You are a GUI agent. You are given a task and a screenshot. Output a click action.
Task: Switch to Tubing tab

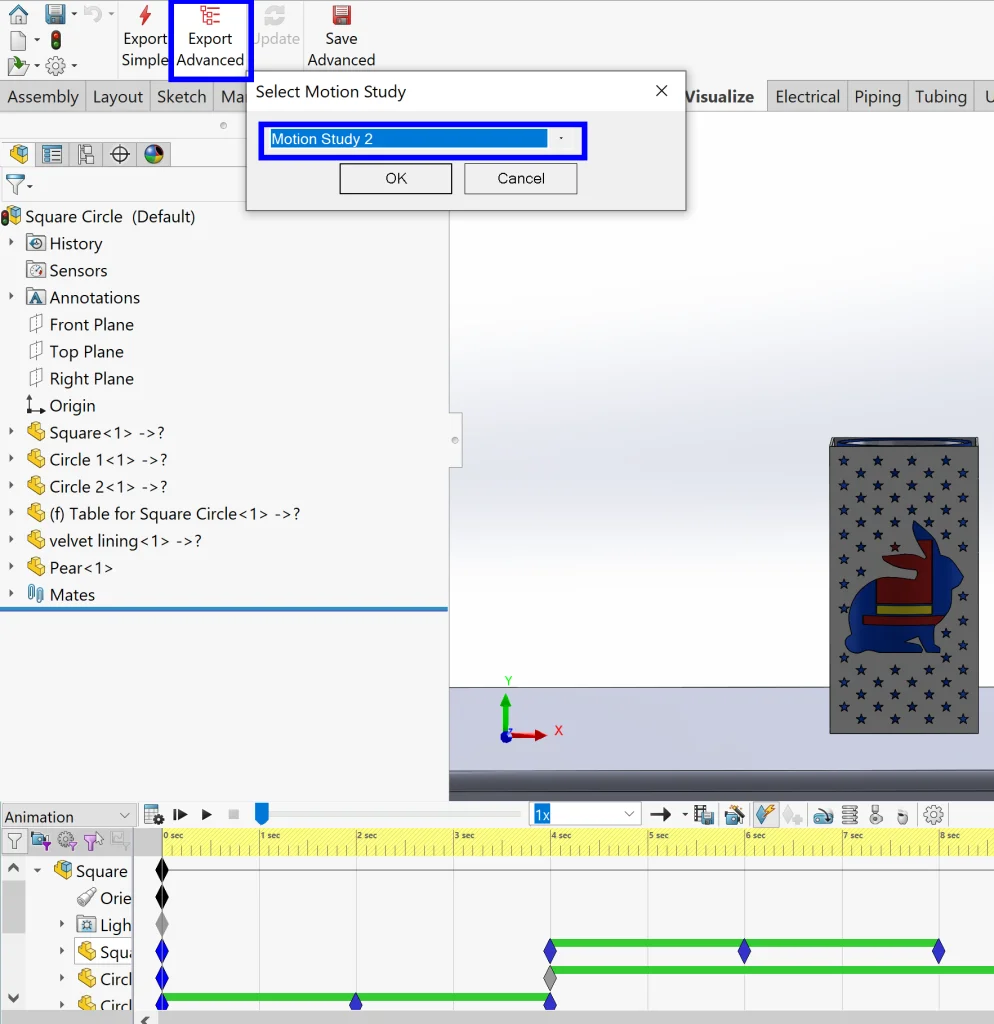(940, 97)
